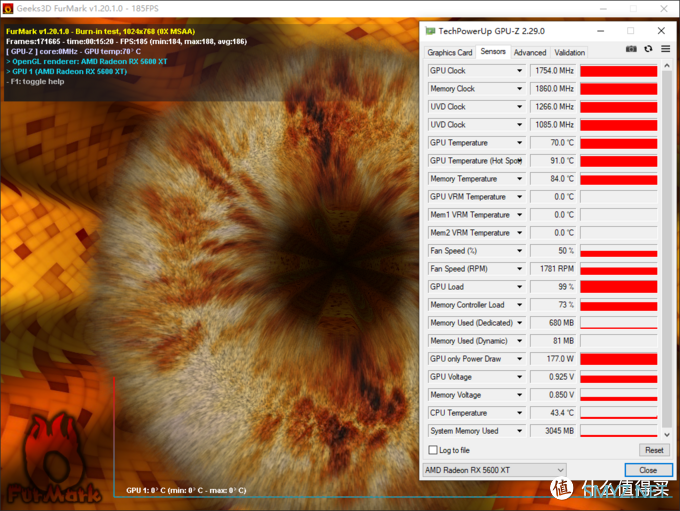Viewport: 680px width, 511px height.
Task: Expand the System Memory Used dropdown
Action: click(x=519, y=431)
